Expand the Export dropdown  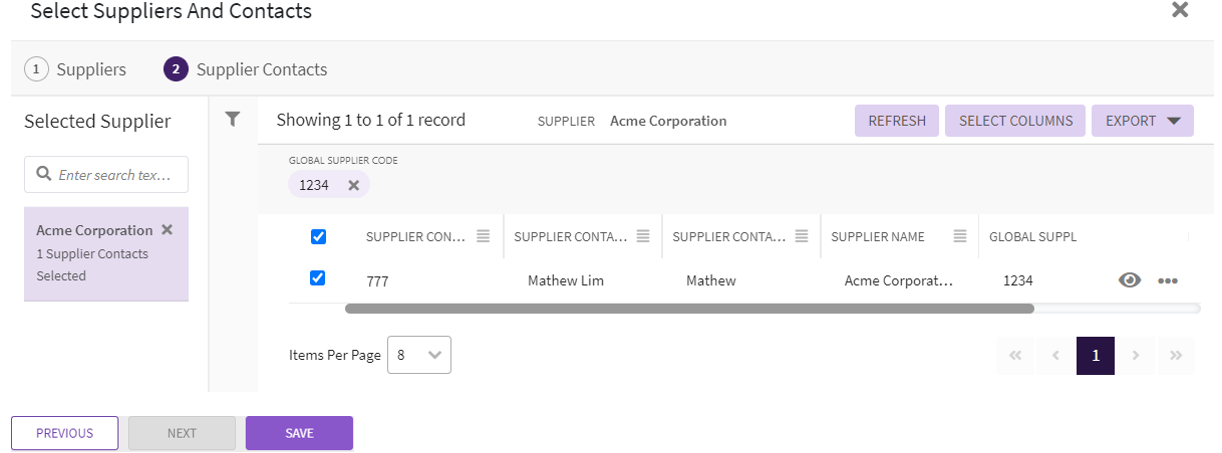(x=1142, y=121)
